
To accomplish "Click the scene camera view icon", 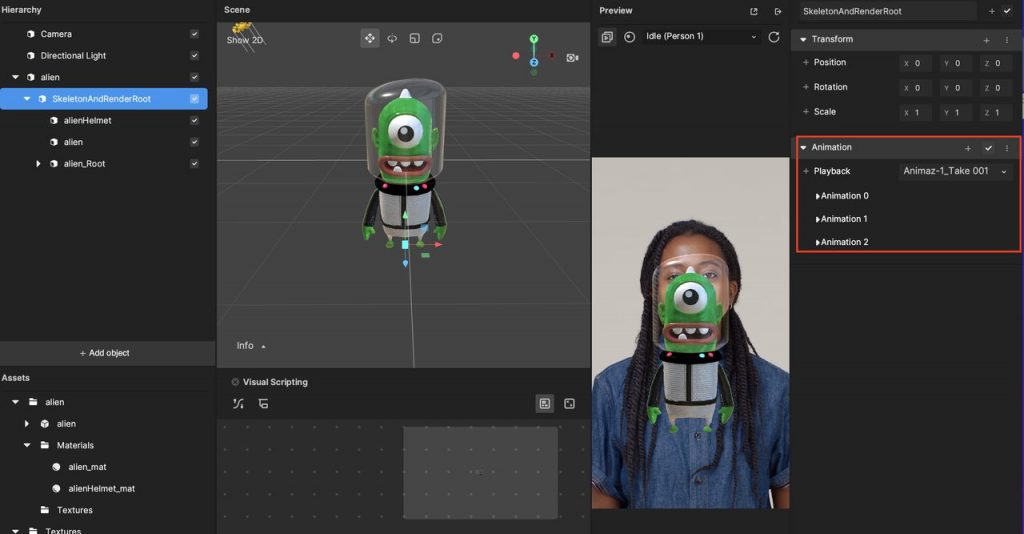I will pos(573,58).
